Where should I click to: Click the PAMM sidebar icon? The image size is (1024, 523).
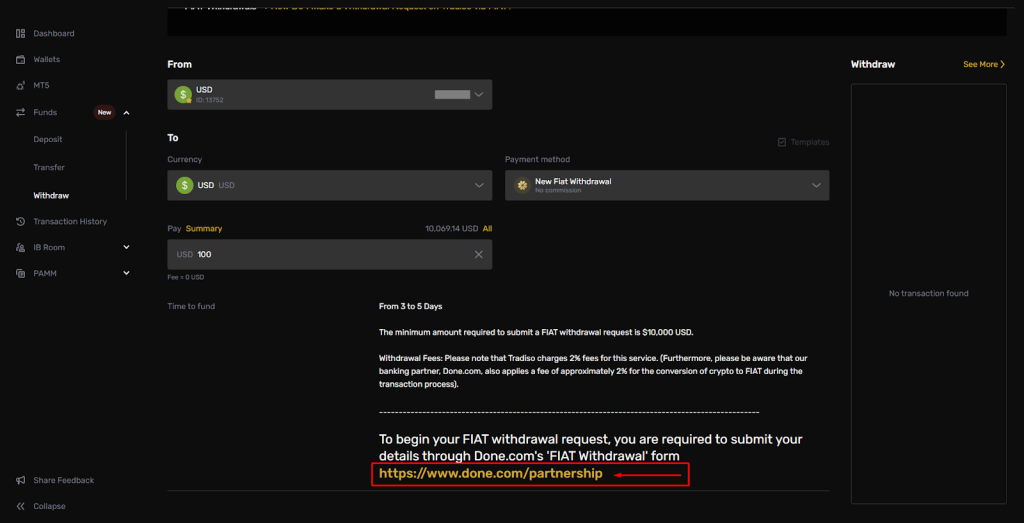pos(21,273)
